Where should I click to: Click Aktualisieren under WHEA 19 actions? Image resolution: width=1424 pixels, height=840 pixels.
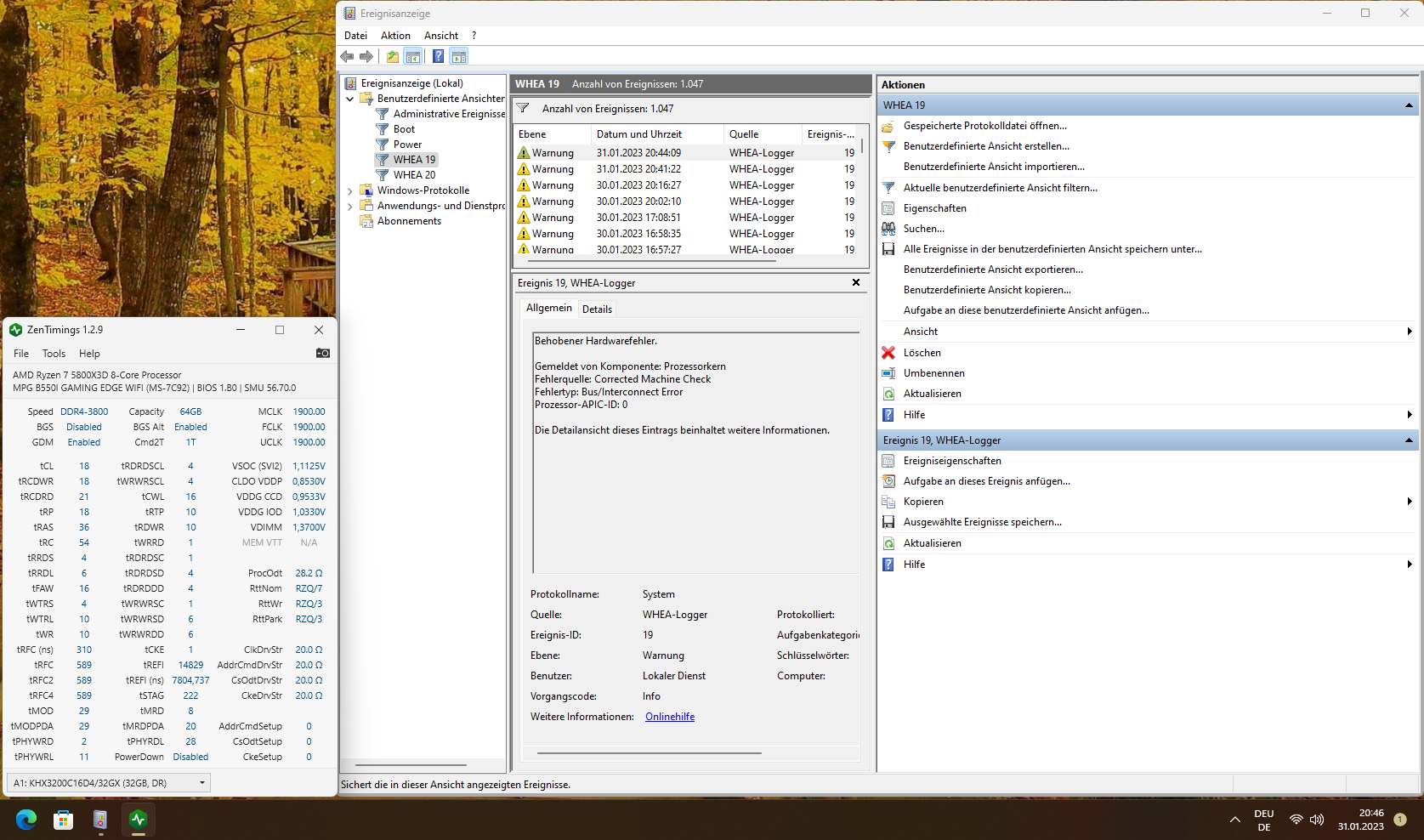pyautogui.click(x=932, y=394)
